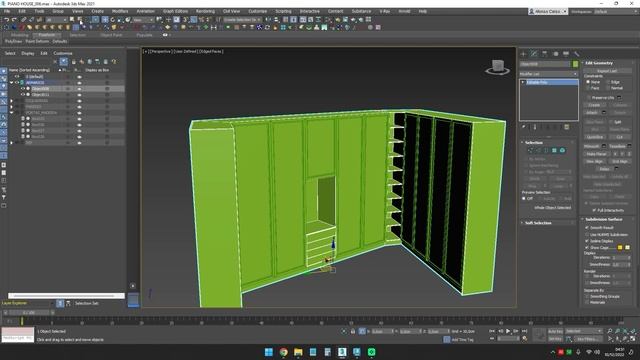Select the Edge constraint radio button
Image resolution: width=640 pixels, height=360 pixels.
tap(608, 82)
